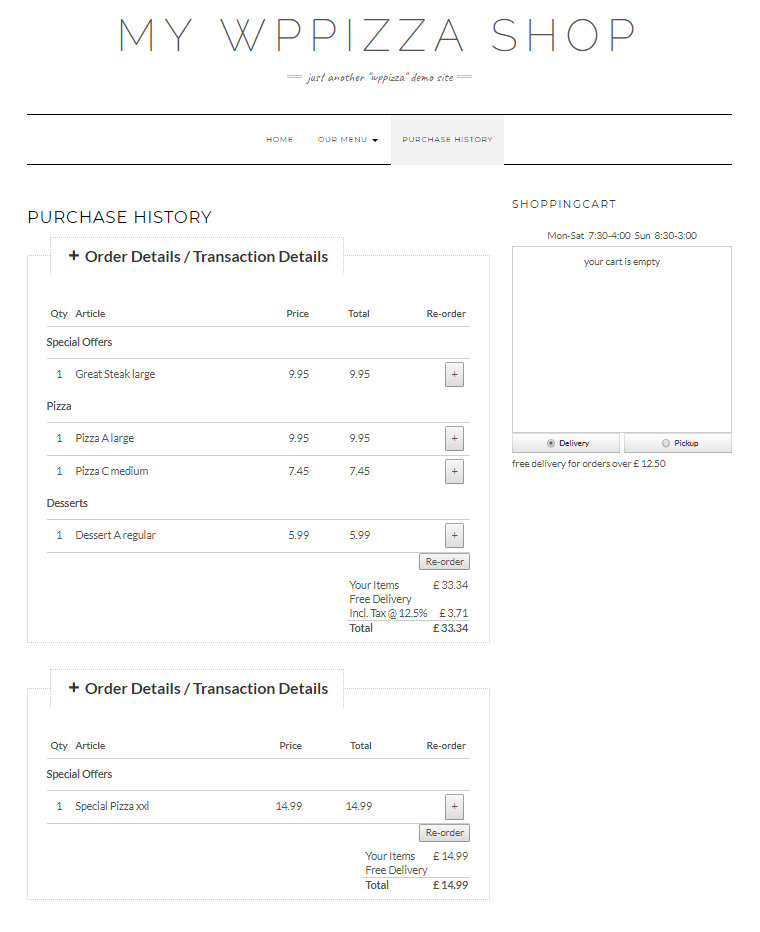760x932 pixels.
Task: Open the Our Menu dropdown
Action: (x=347, y=140)
